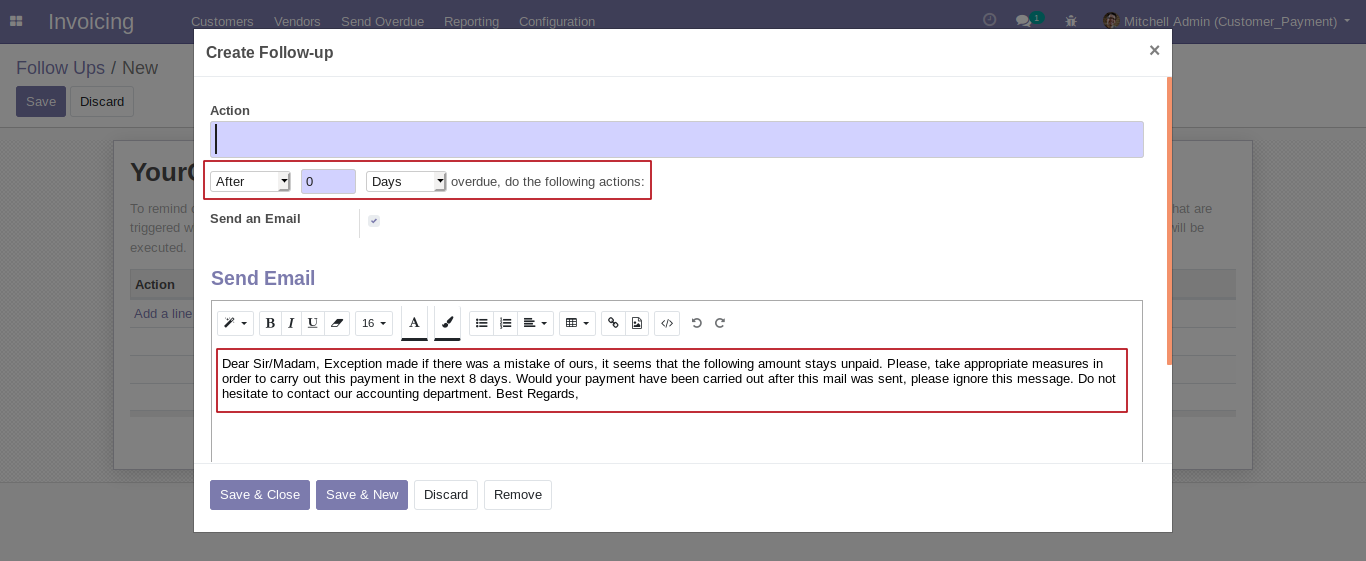Toggle underline formatting in email editor
1366x561 pixels.
pyautogui.click(x=313, y=323)
